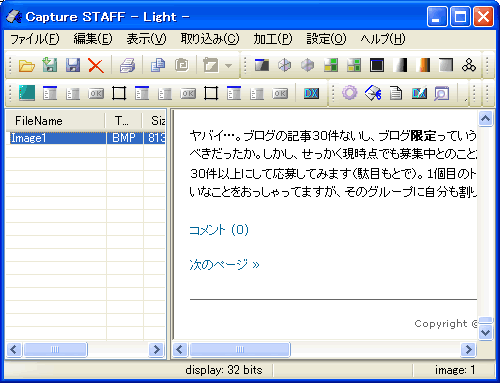Click the file list horizontal scrollbar thumb
The width and height of the screenshot is (500, 383).
click(55, 350)
